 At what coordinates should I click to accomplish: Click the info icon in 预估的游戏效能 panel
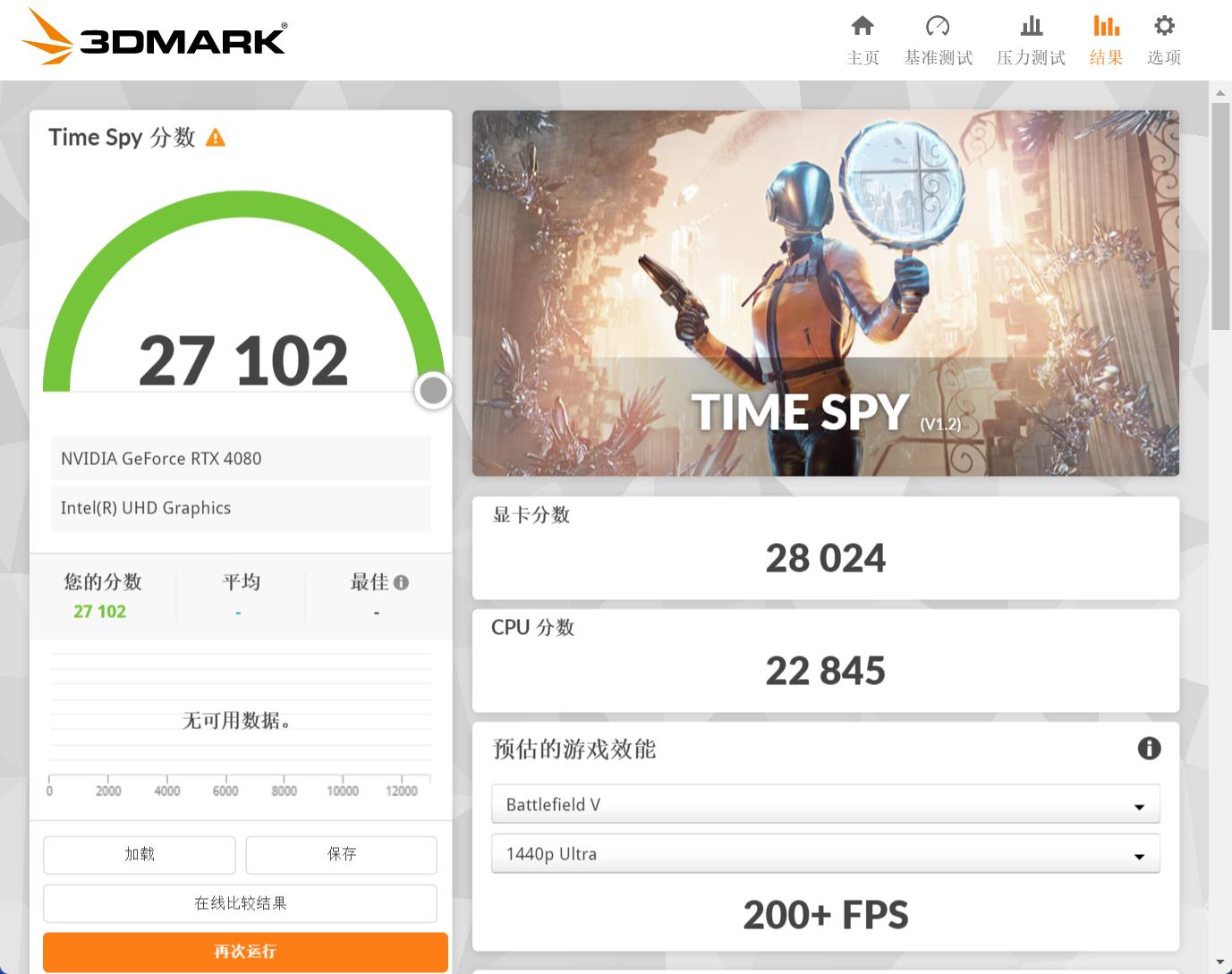click(x=1151, y=749)
